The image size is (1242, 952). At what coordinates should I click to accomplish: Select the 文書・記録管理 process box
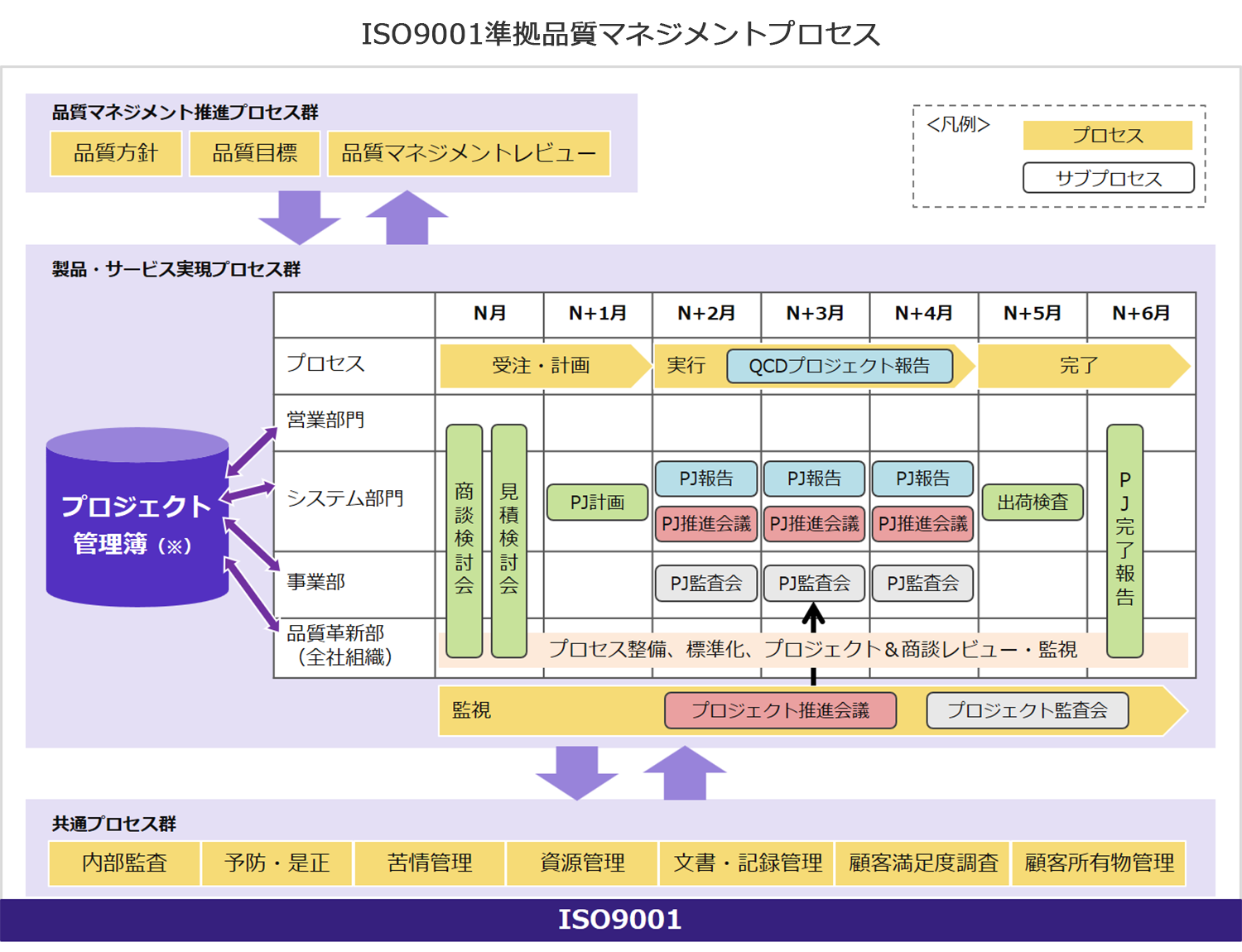[x=748, y=863]
